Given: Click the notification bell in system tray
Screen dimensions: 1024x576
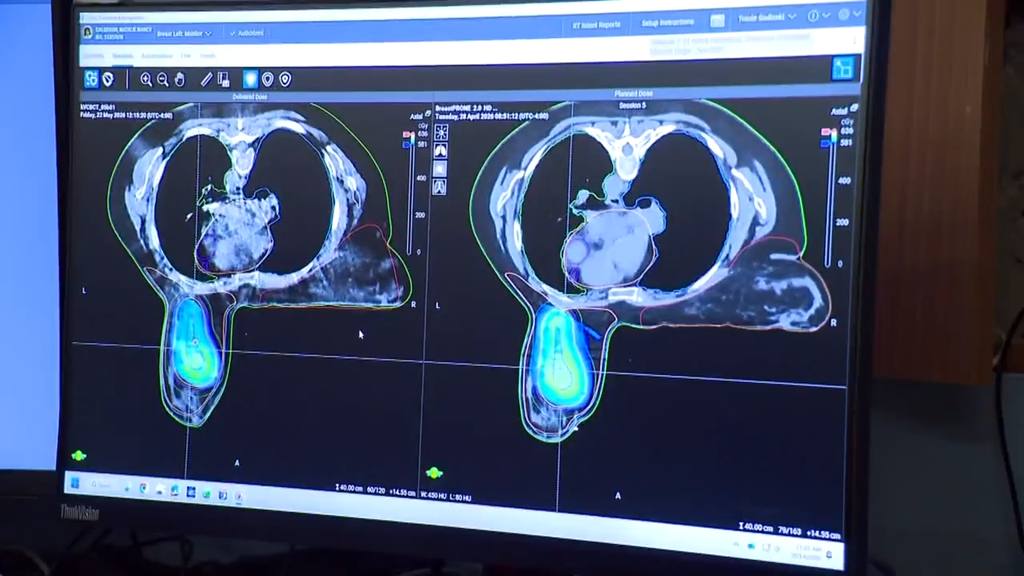Looking at the screenshot, I should coord(829,554).
